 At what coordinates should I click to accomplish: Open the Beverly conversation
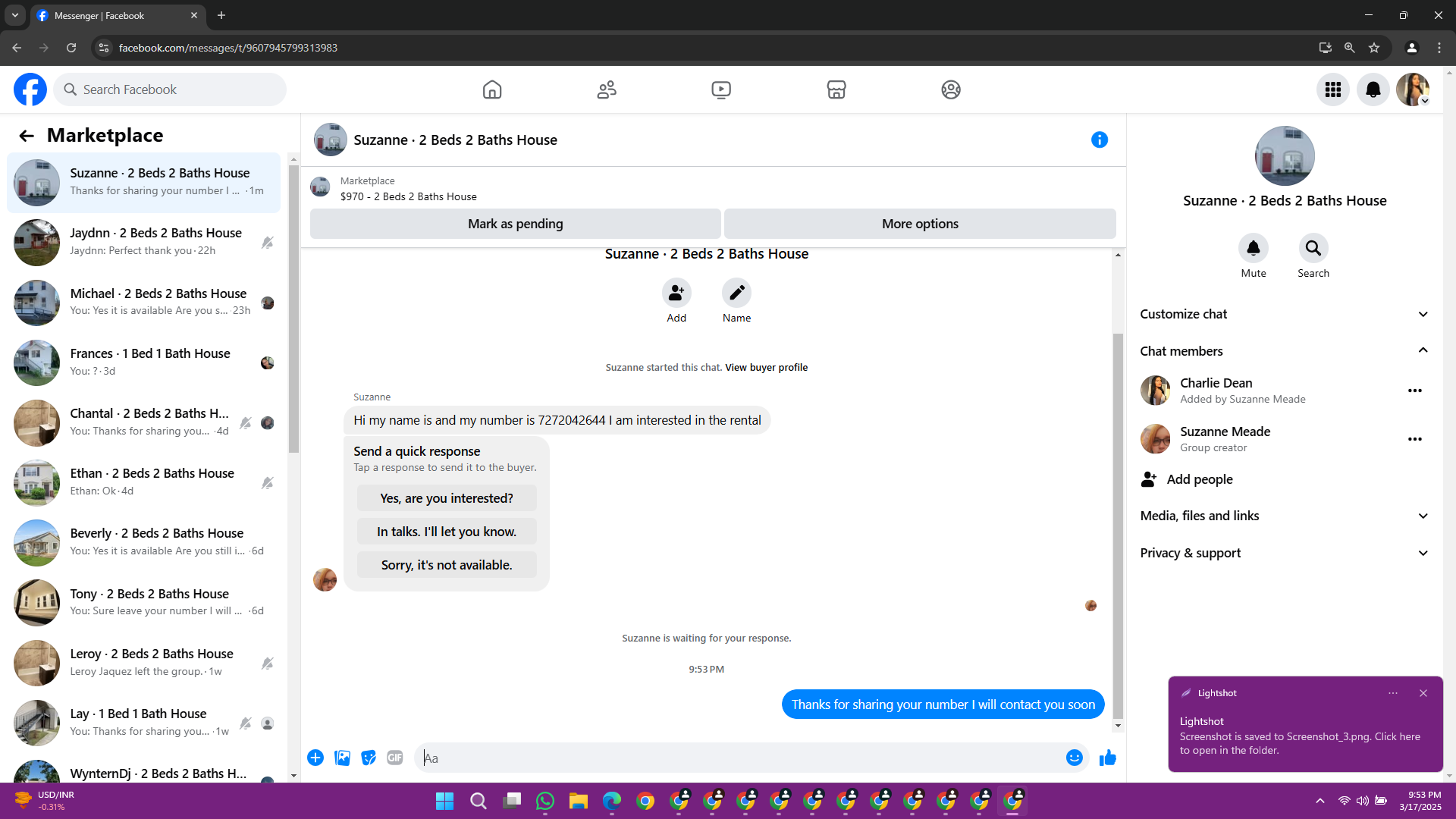point(144,541)
